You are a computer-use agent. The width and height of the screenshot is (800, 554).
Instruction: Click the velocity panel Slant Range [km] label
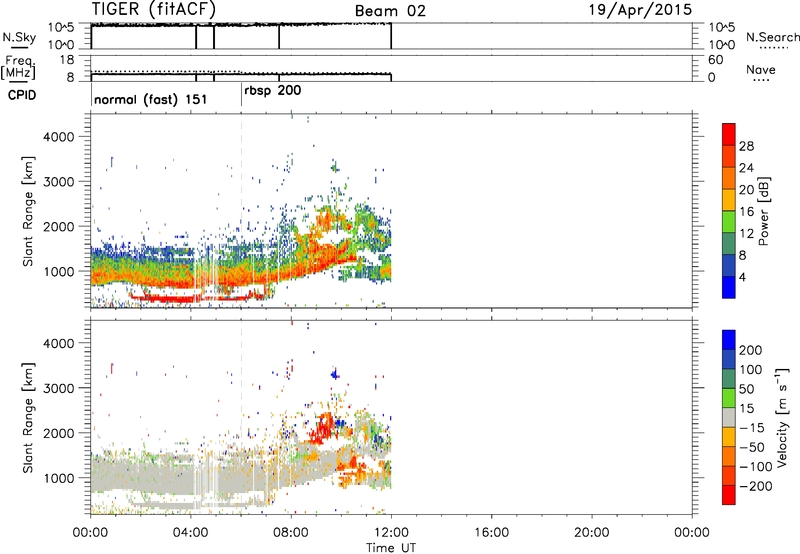[x=28, y=418]
